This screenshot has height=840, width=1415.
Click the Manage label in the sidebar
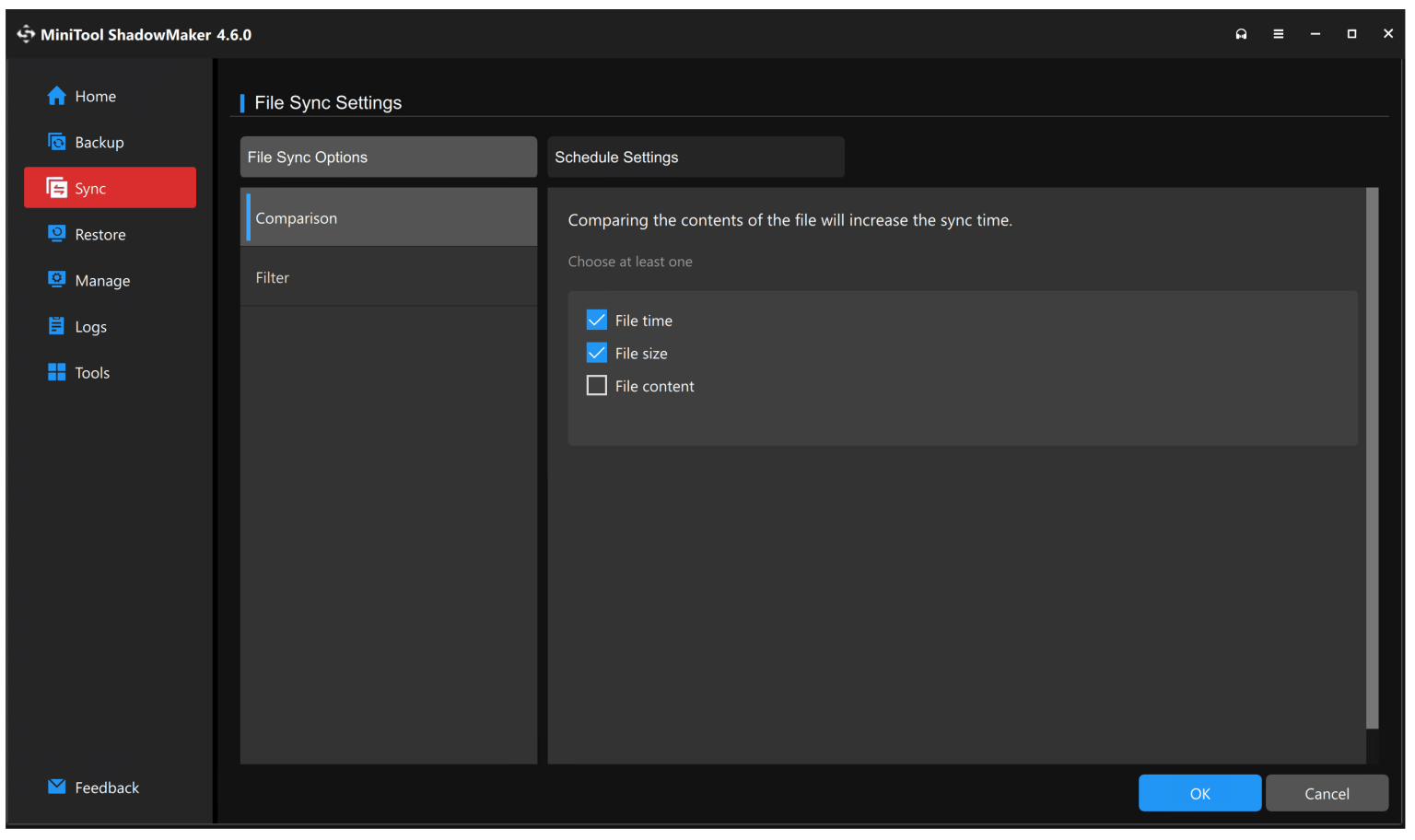coord(102,281)
